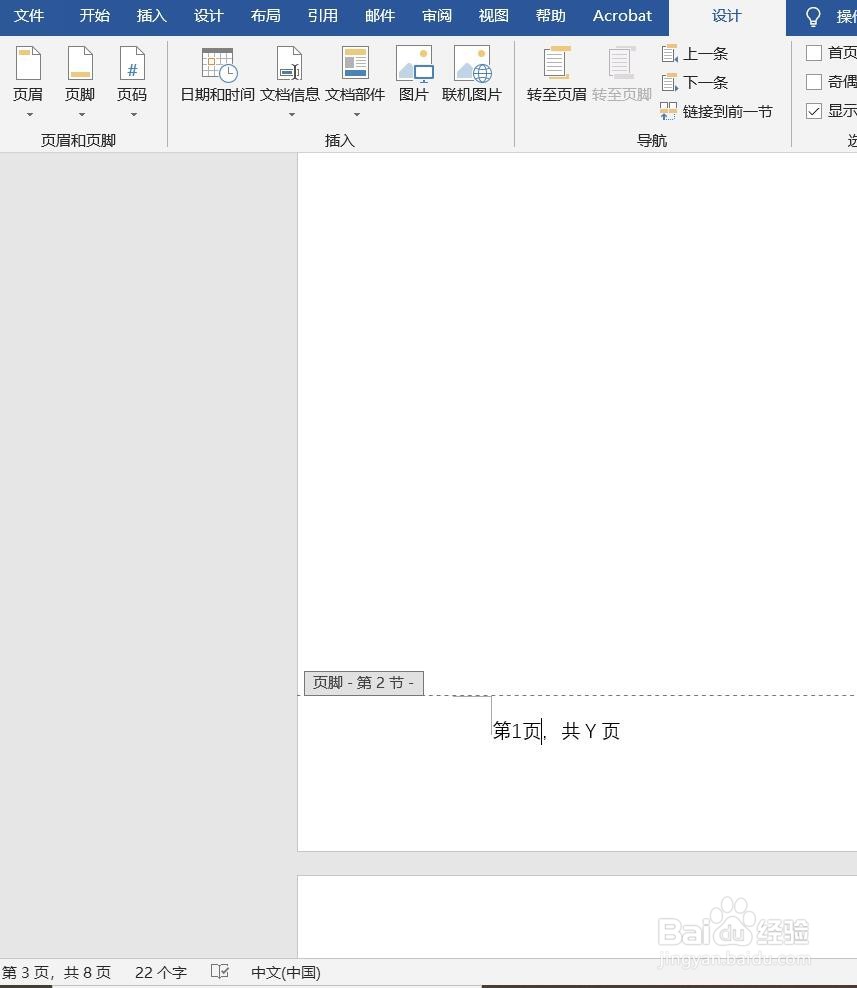Insert a 联机图片 online picture

471,75
